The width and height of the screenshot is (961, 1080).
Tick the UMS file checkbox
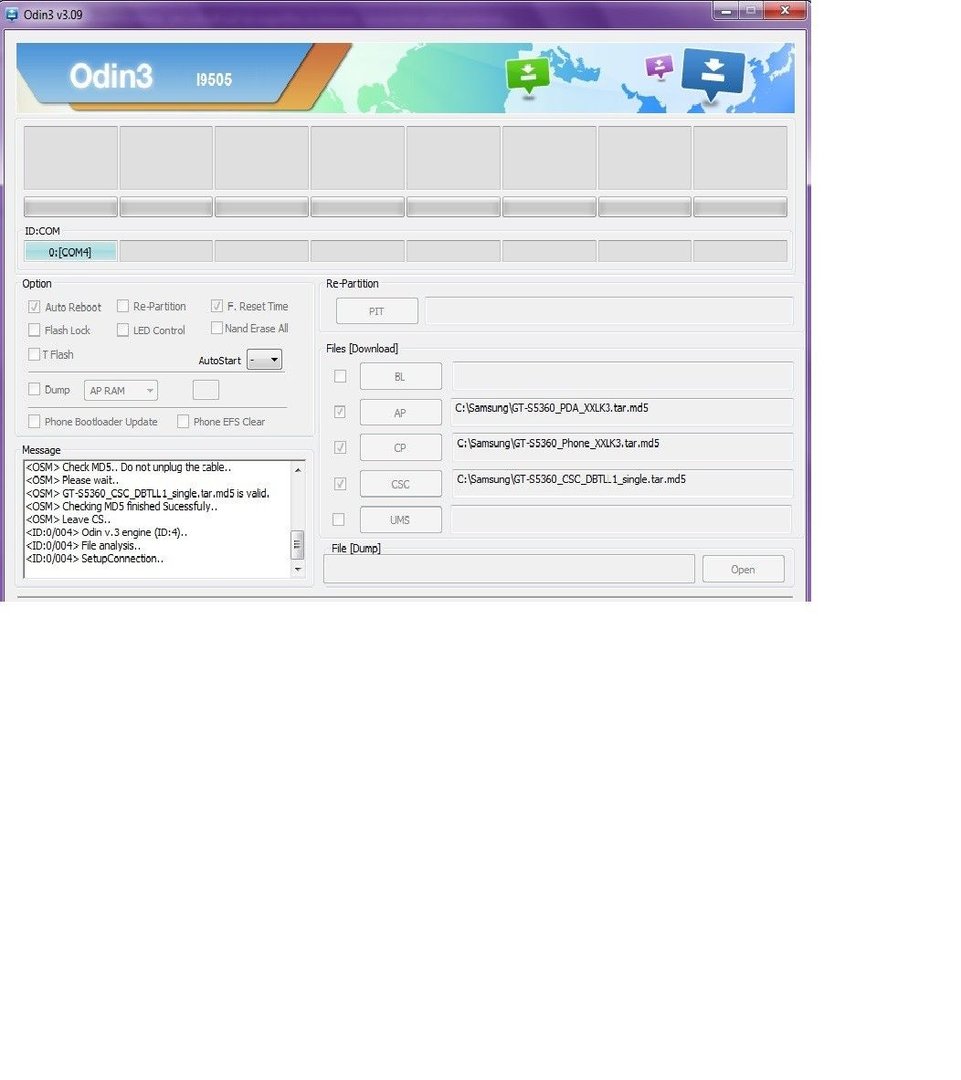pos(338,519)
